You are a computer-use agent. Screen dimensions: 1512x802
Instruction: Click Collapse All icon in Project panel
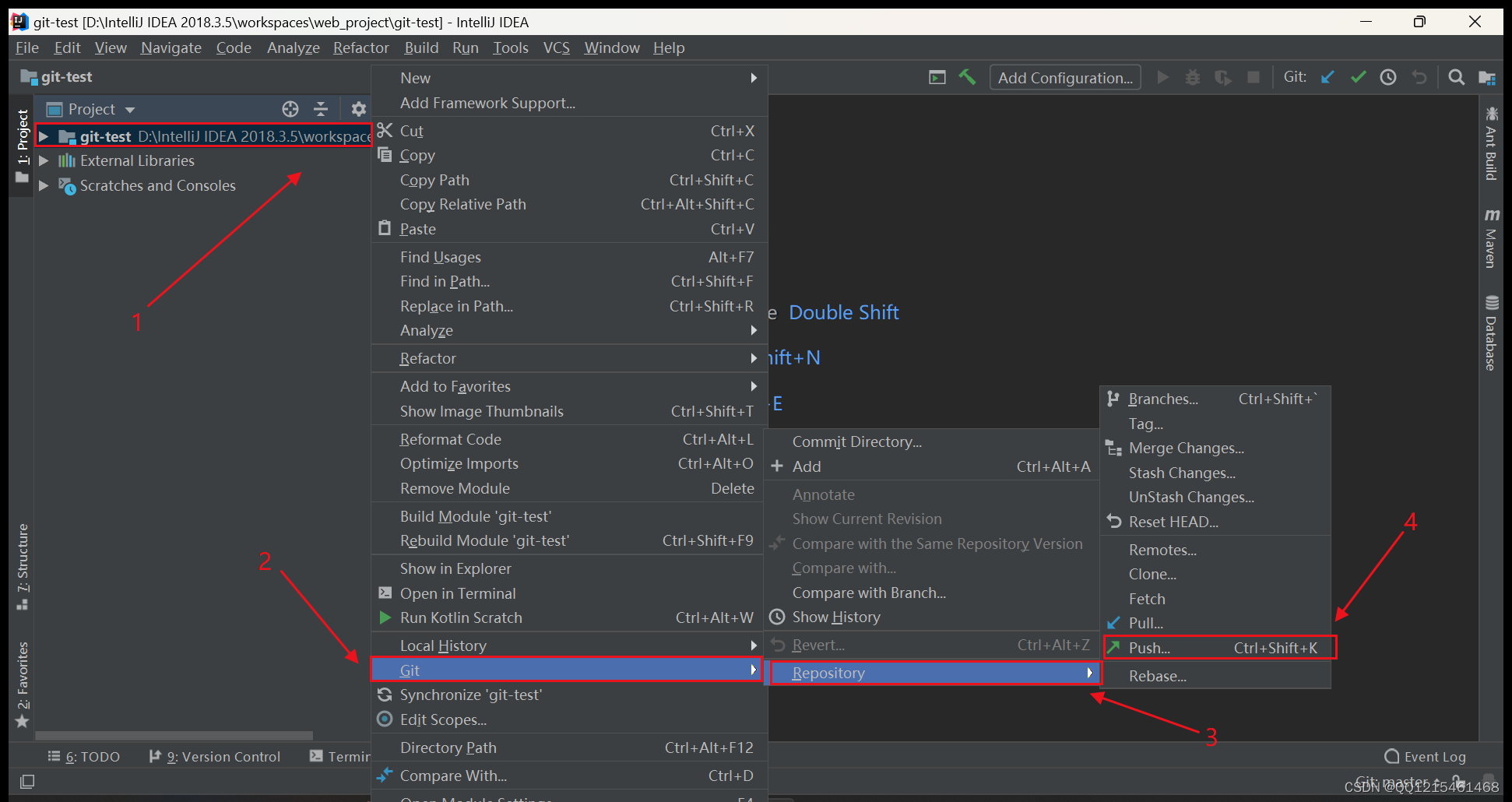click(321, 109)
